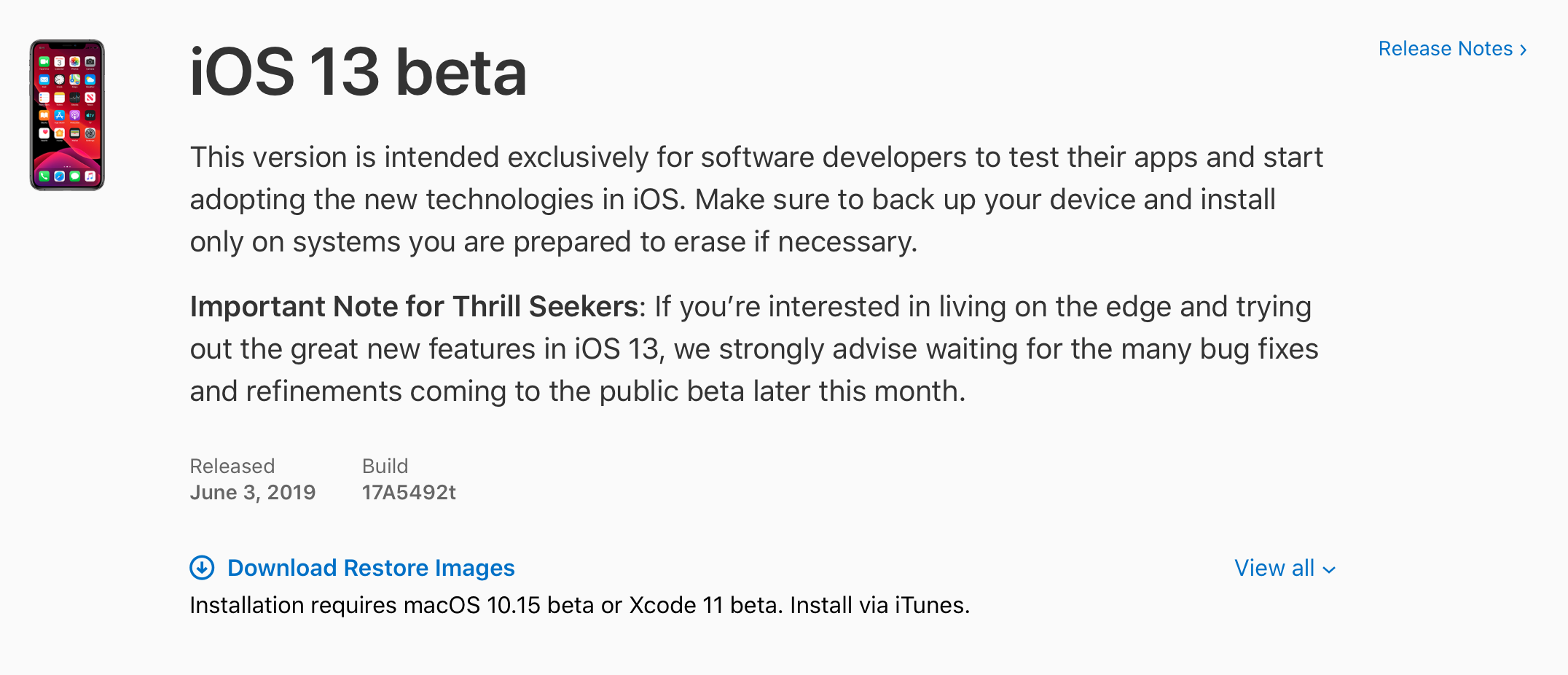Click the release date June 3, 2019
The image size is (1568, 675).
[x=252, y=493]
